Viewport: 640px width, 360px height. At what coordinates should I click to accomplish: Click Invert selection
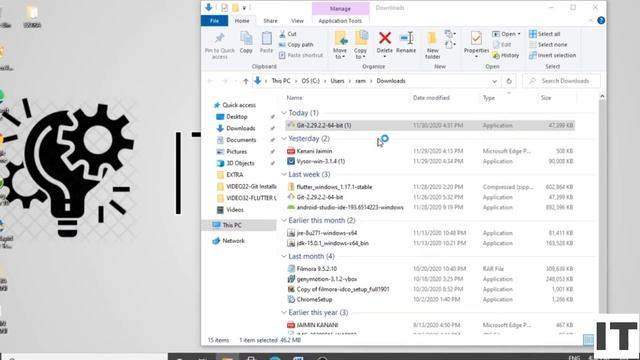pyautogui.click(x=553, y=55)
